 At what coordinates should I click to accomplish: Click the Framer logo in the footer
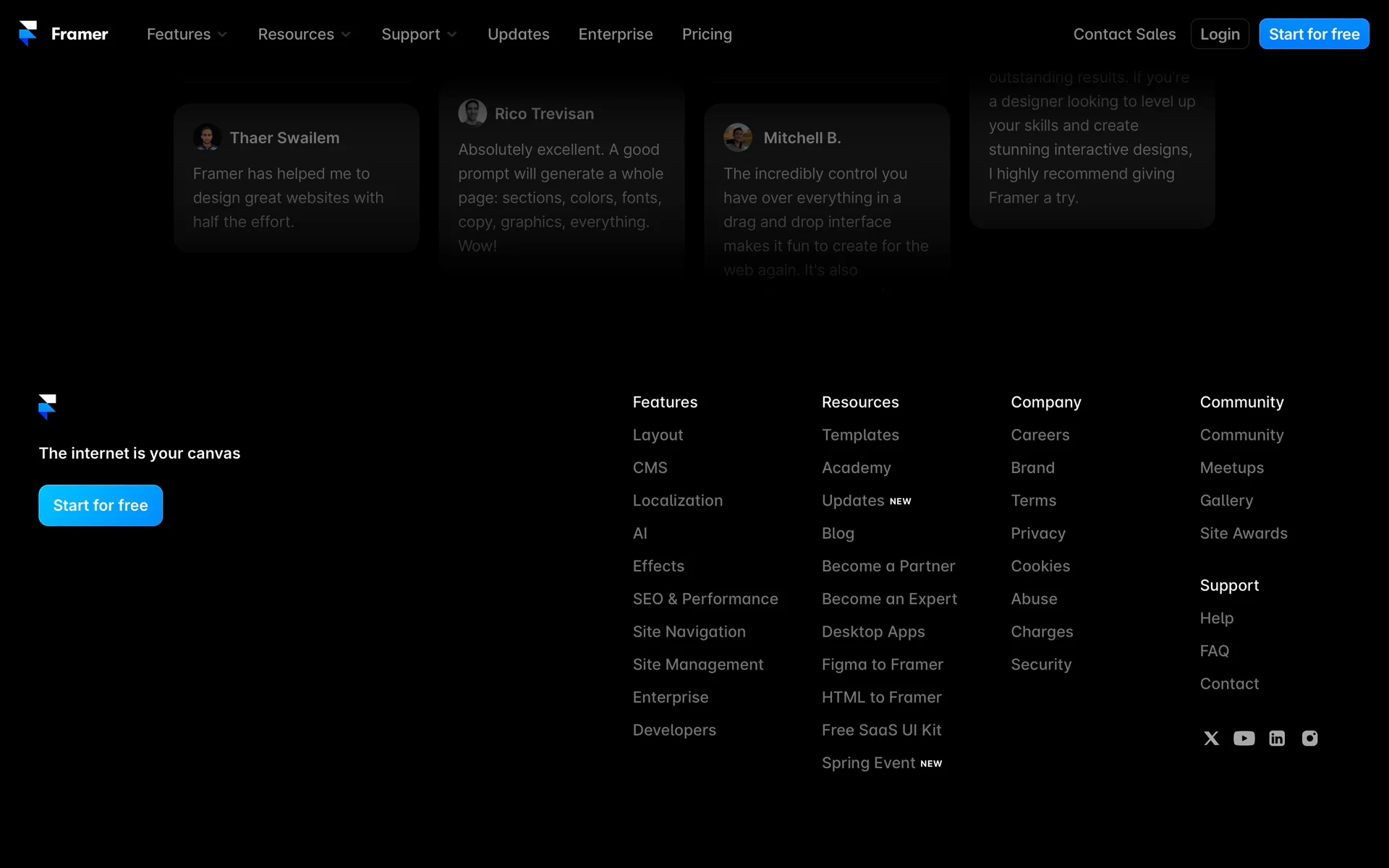pos(47,407)
